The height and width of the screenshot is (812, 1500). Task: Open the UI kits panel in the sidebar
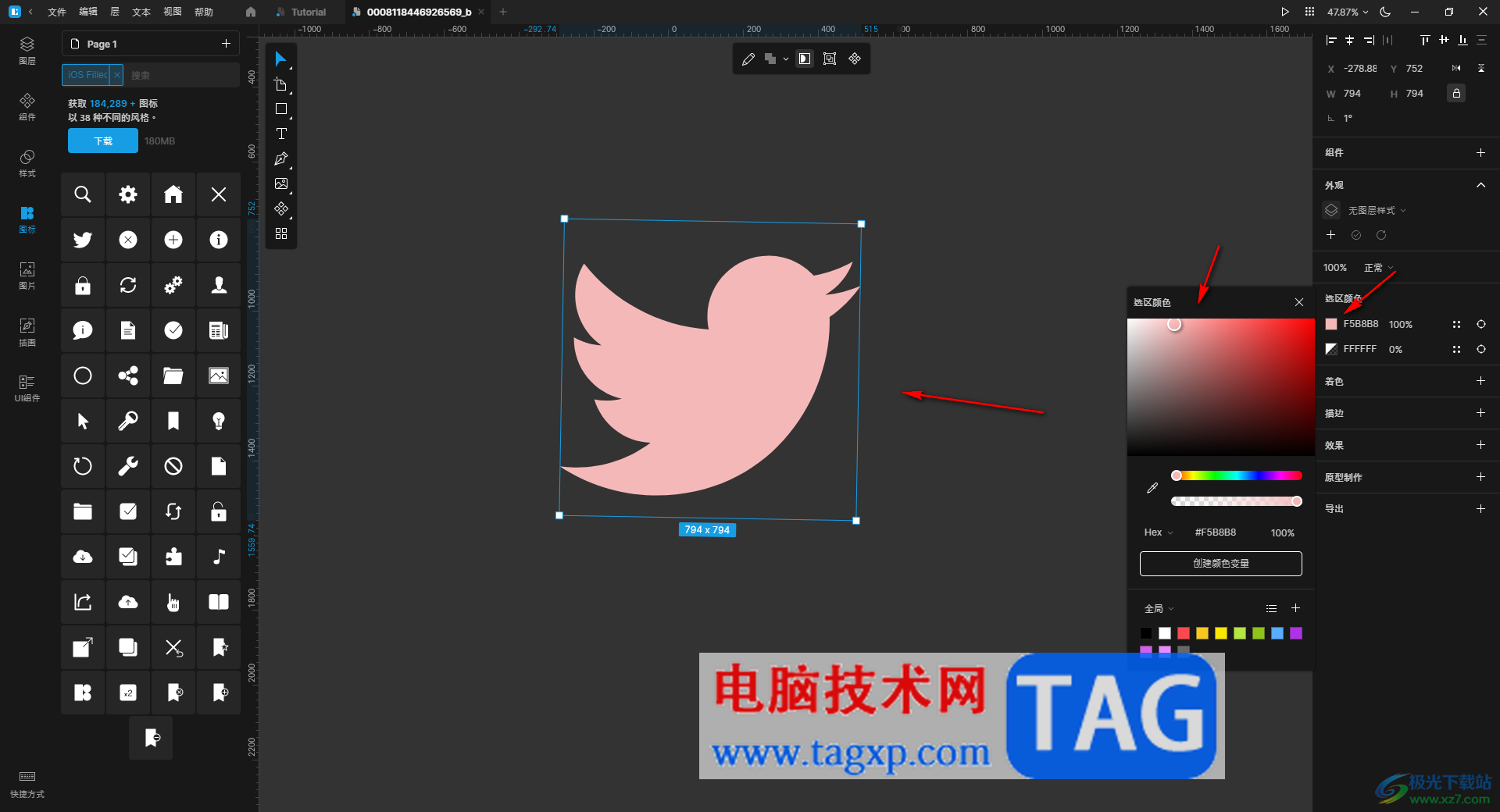pyautogui.click(x=27, y=387)
